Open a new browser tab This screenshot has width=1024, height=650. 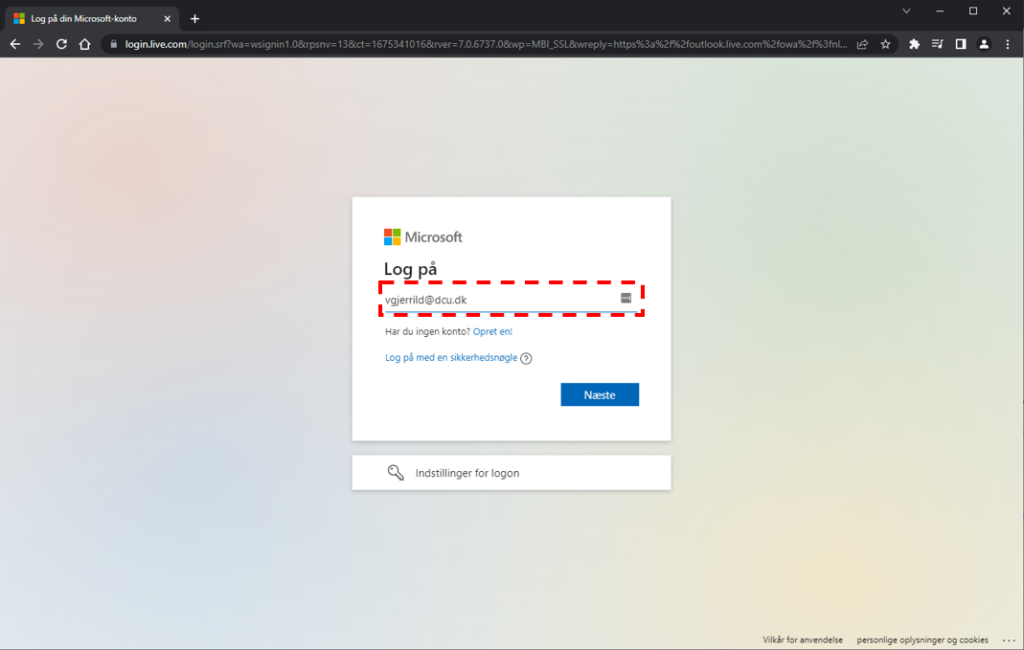click(x=195, y=18)
